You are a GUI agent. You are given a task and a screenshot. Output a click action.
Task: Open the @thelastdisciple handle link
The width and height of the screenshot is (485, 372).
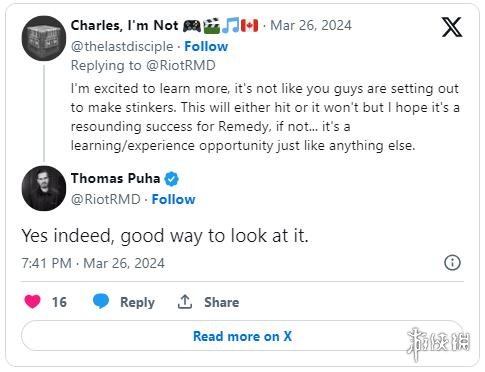pyautogui.click(x=122, y=46)
